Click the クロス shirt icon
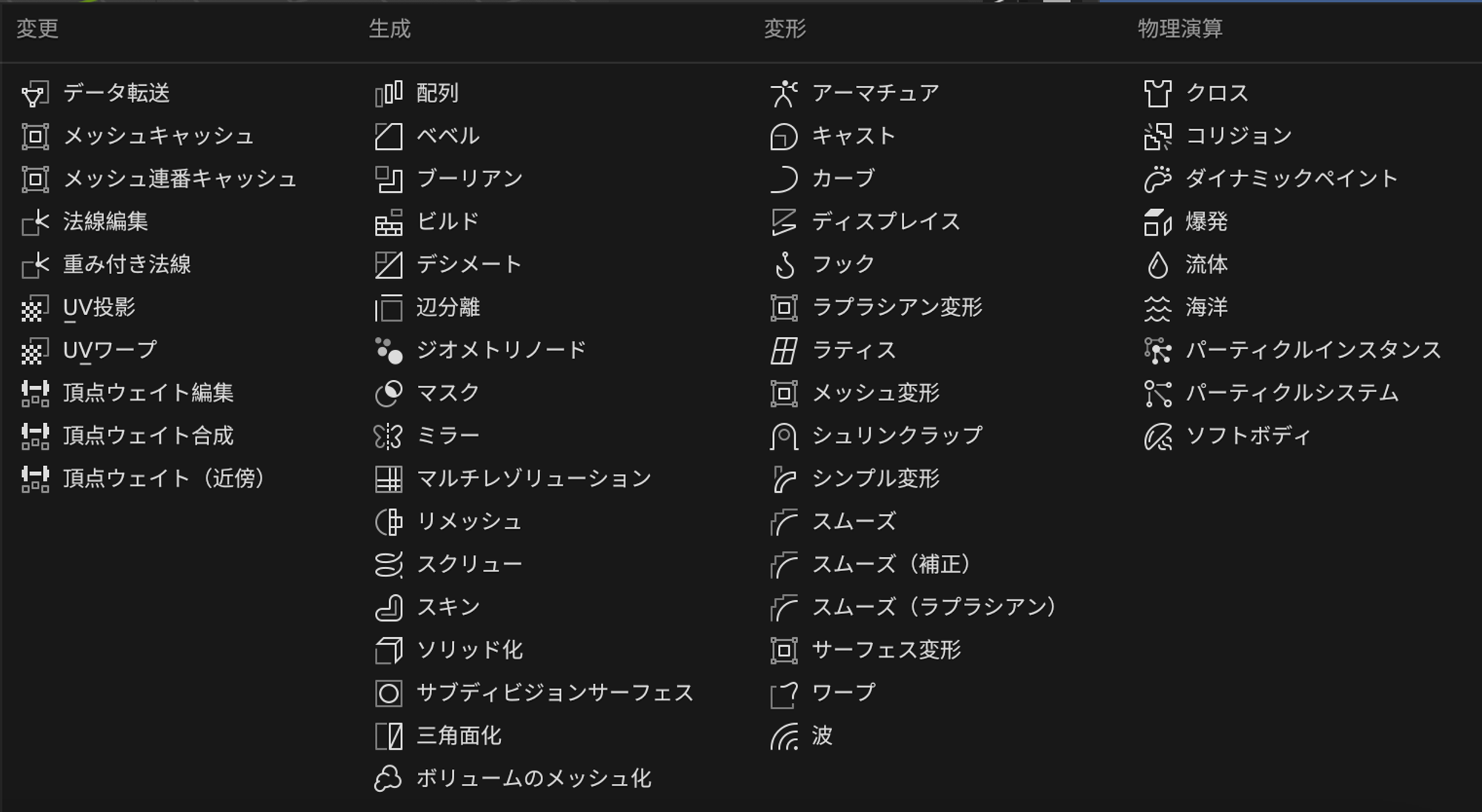Screen dimensions: 1482x812 1157,94
